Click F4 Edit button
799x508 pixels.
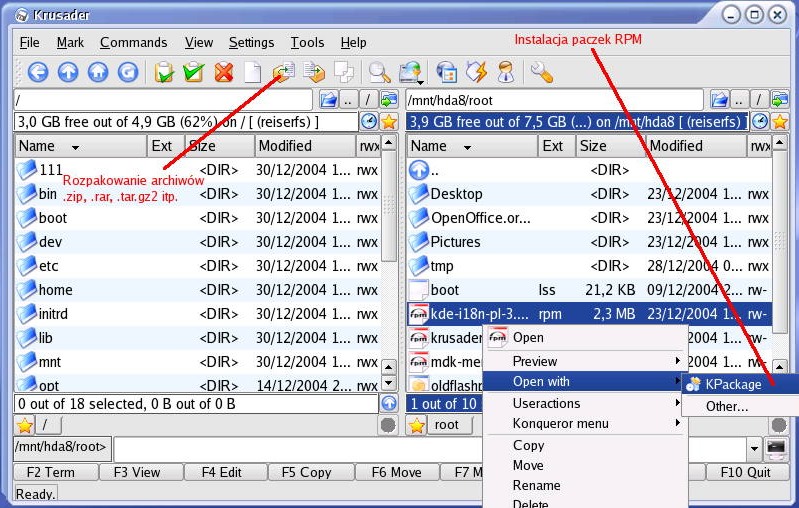(226, 472)
